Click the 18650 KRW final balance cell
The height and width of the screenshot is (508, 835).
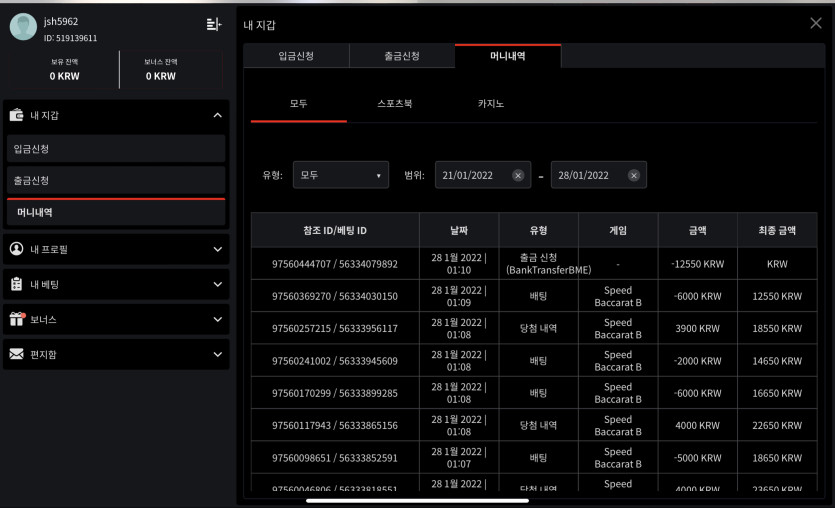click(x=777, y=458)
